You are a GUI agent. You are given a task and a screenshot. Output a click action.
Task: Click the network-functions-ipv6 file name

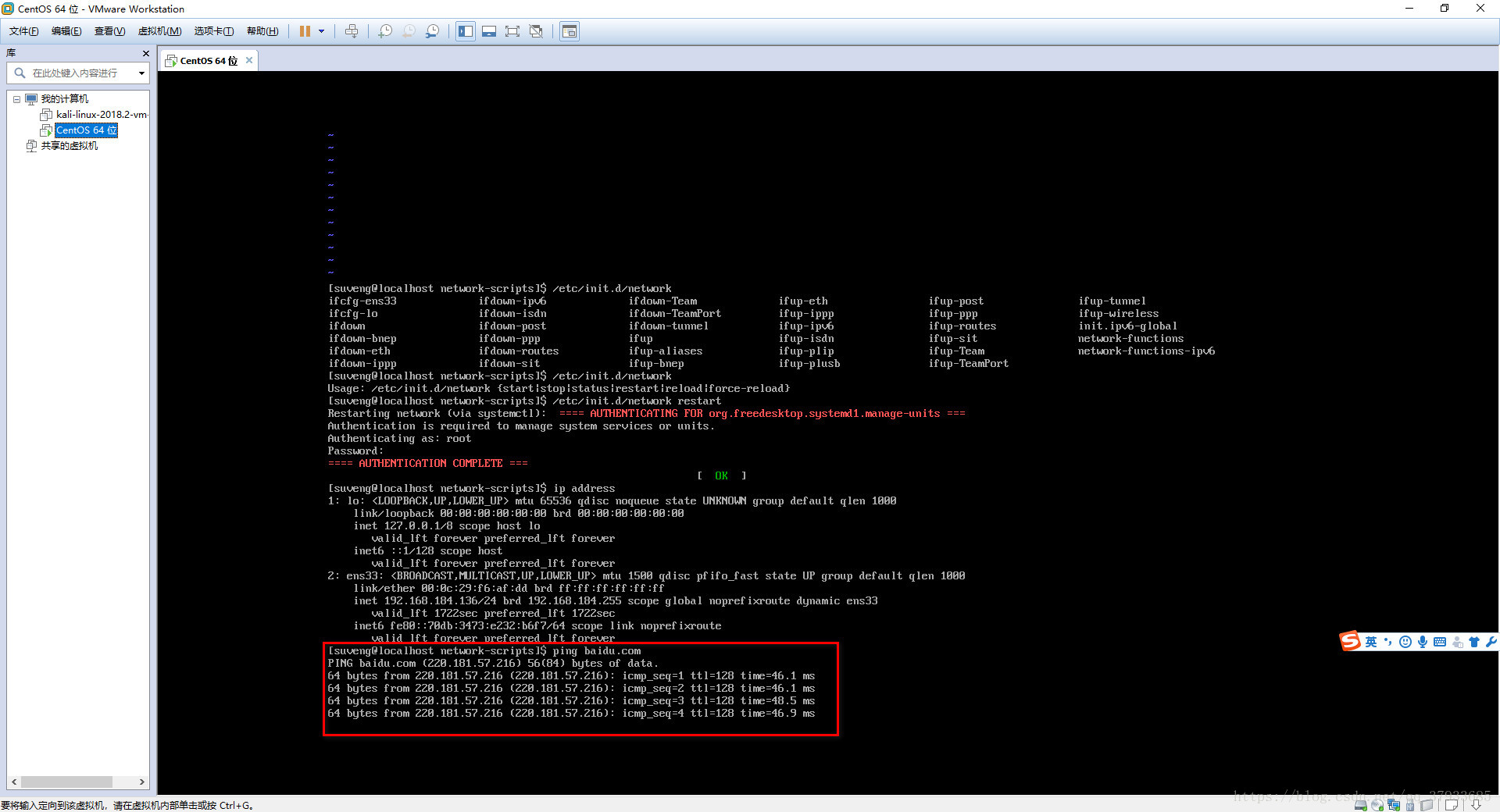pyautogui.click(x=1146, y=351)
